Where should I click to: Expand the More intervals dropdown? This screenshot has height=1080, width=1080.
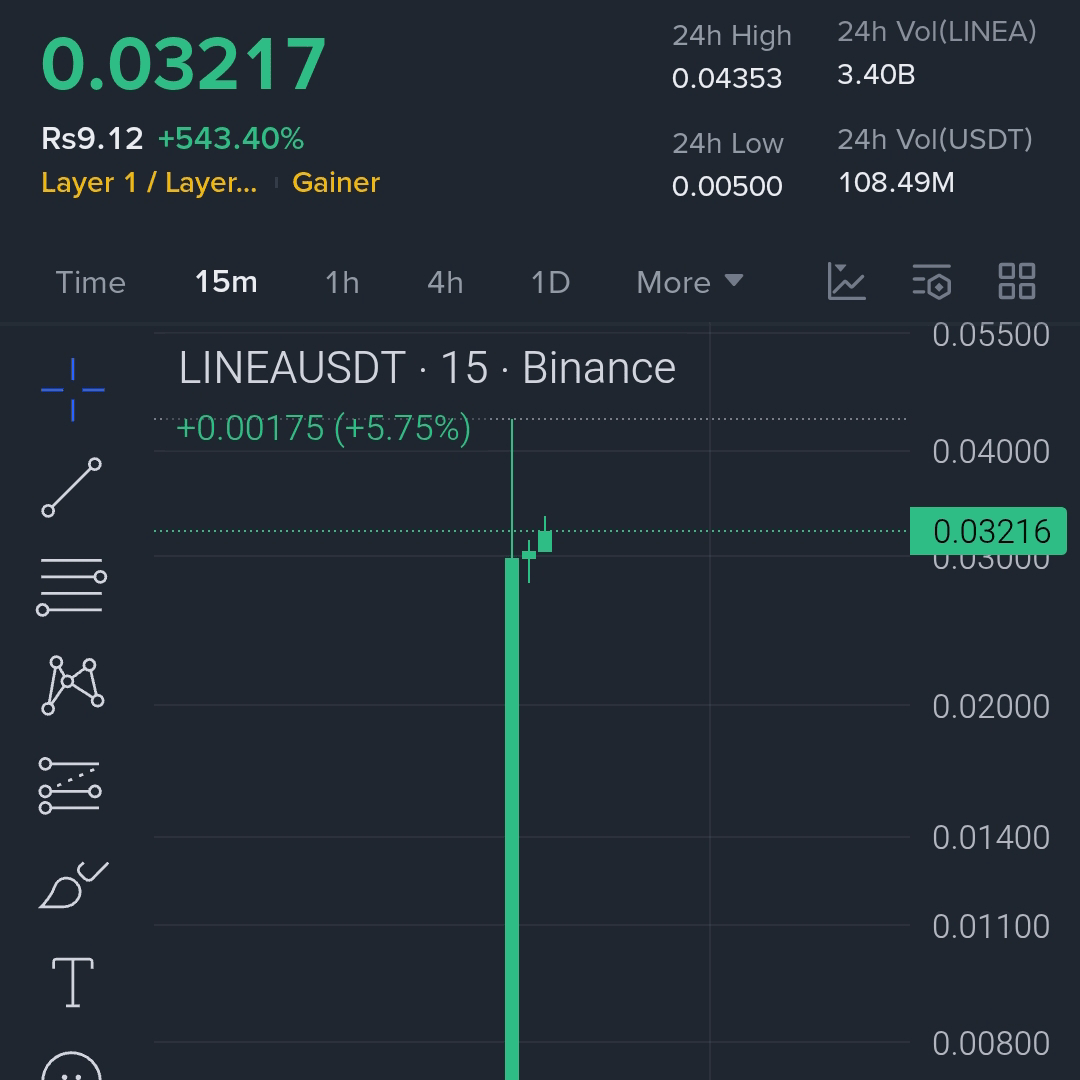coord(689,282)
